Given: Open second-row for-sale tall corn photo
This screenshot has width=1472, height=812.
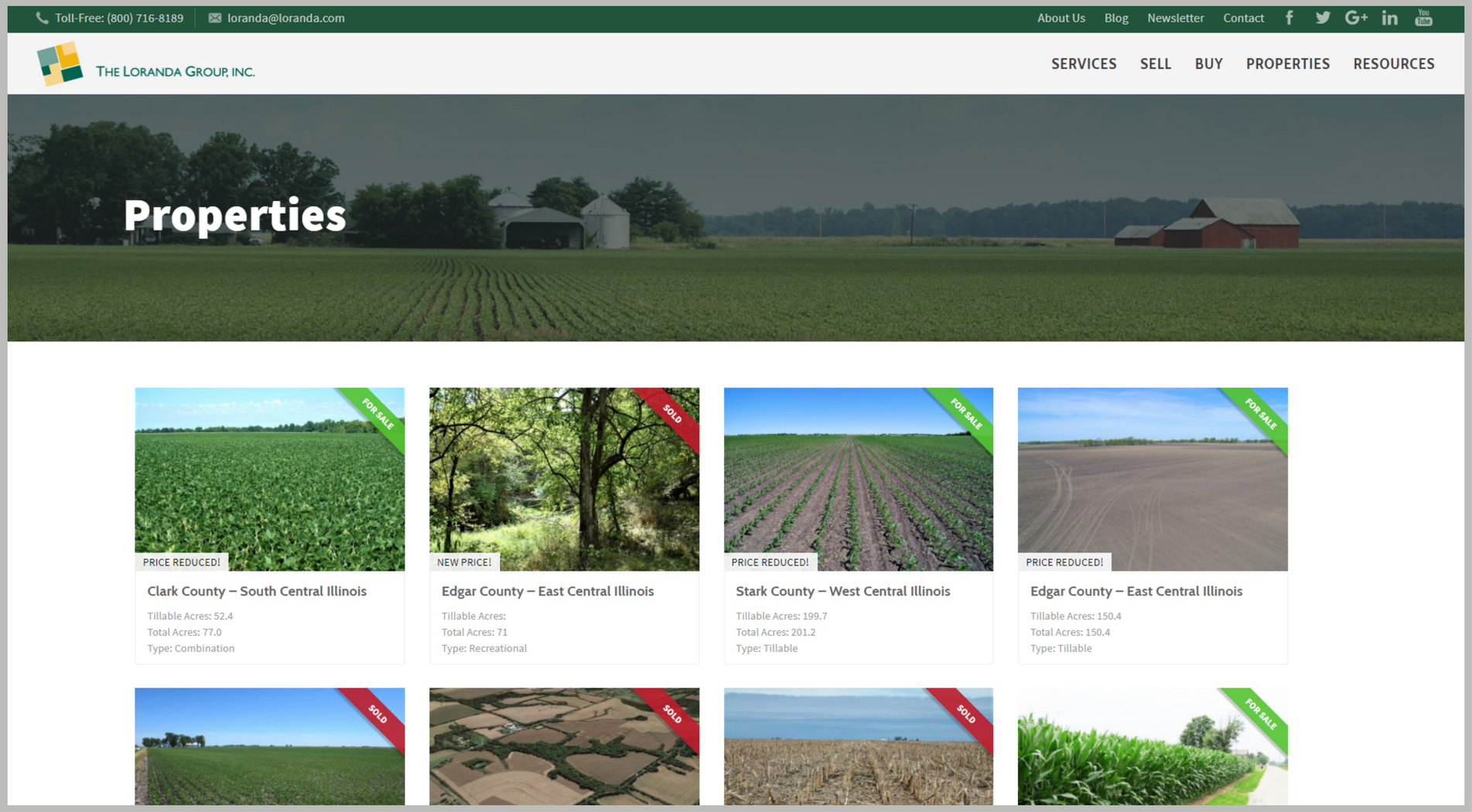Looking at the screenshot, I should click(1153, 746).
